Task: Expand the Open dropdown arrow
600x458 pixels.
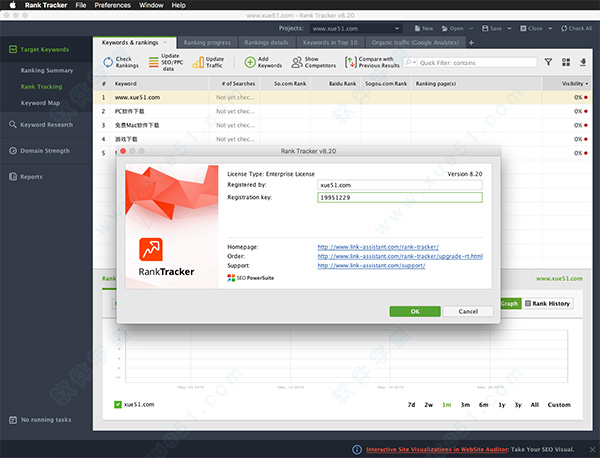Action: point(471,28)
